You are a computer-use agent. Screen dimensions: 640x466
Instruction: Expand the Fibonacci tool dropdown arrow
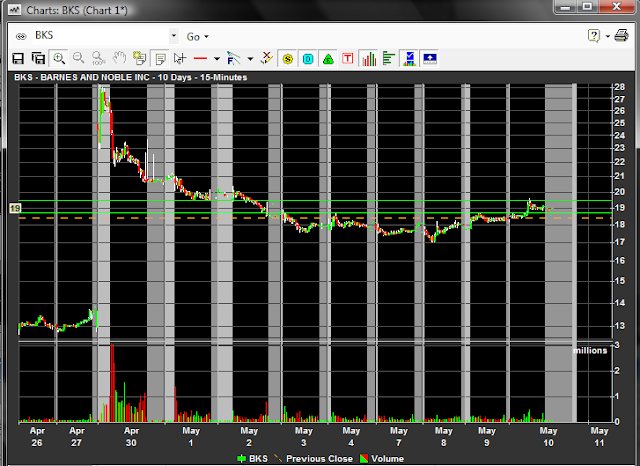click(250, 59)
